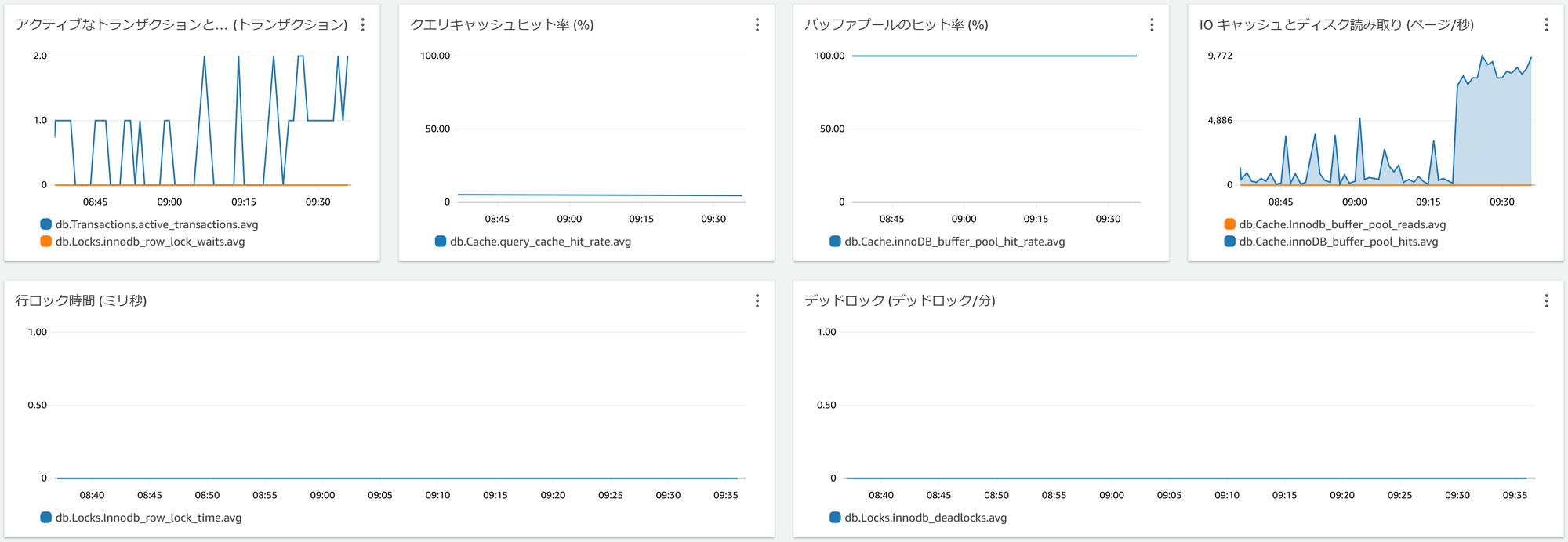Click the flat line in buffer pool hit chart

pyautogui.click(x=994, y=56)
